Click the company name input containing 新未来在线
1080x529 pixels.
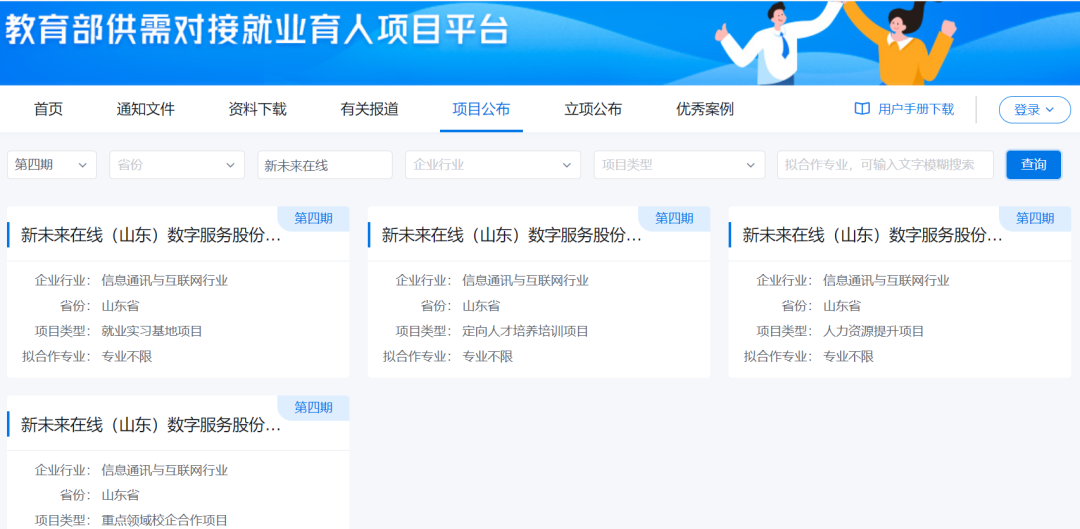pyautogui.click(x=325, y=165)
